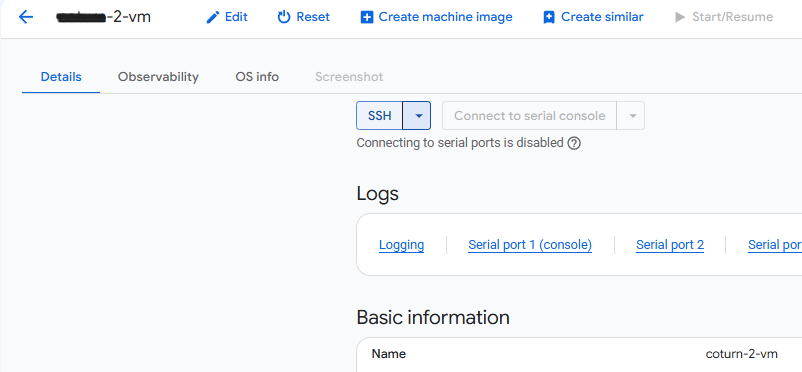Open the Observability tab
Screen dimensions: 802x372
[158, 77]
